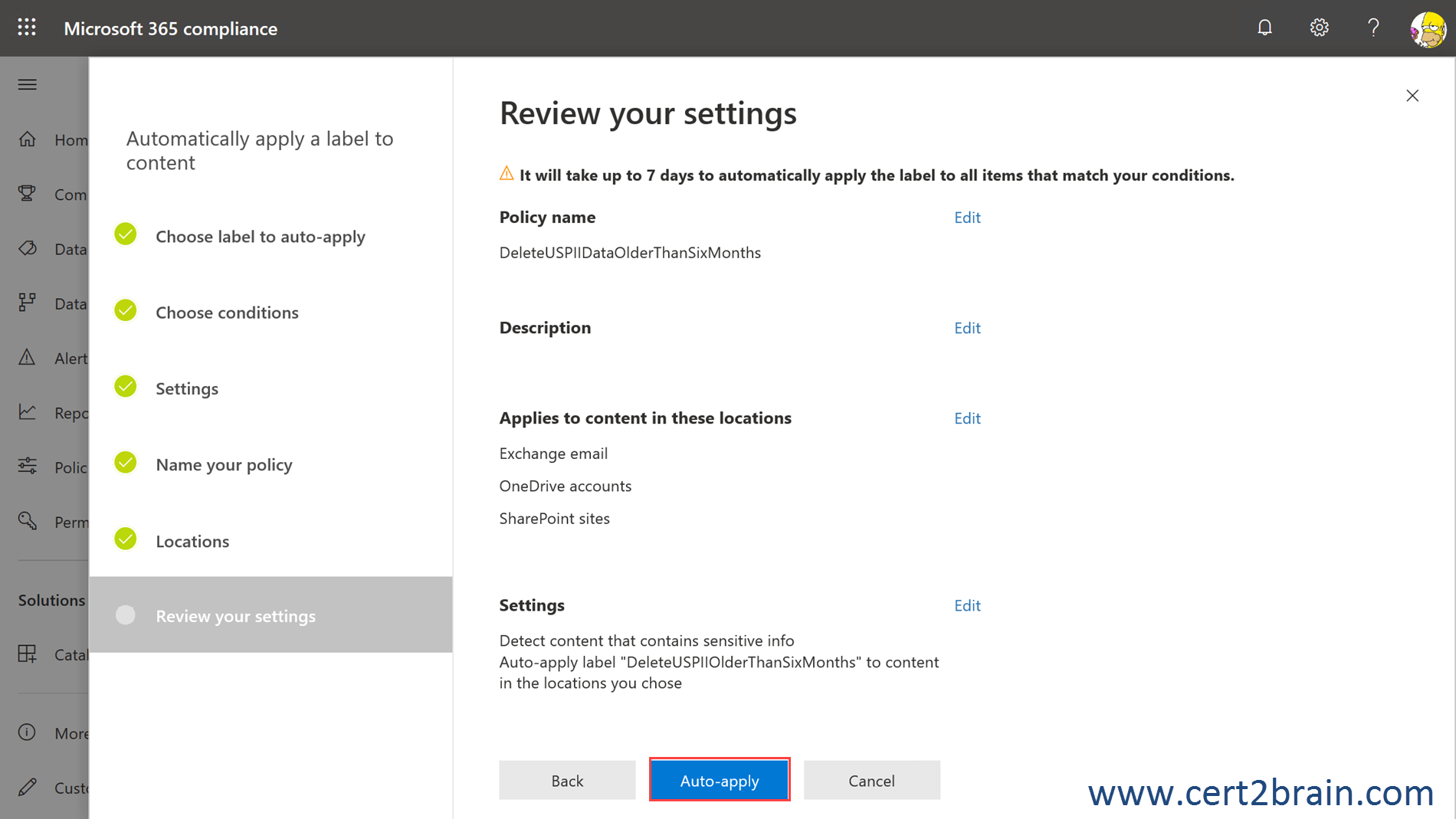
Task: Open the settings gear icon
Action: click(x=1319, y=28)
